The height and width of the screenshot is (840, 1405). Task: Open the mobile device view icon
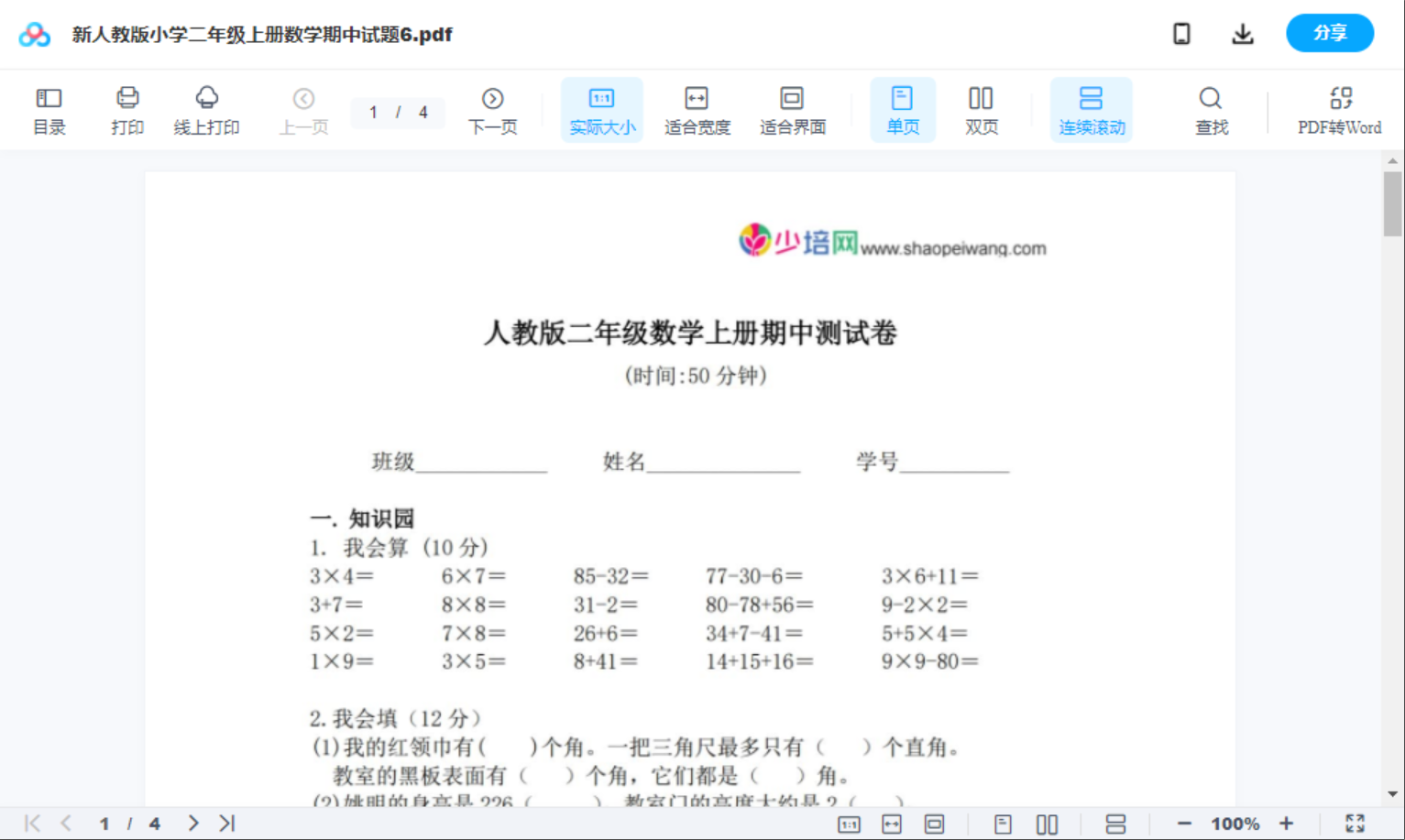pos(1181,33)
